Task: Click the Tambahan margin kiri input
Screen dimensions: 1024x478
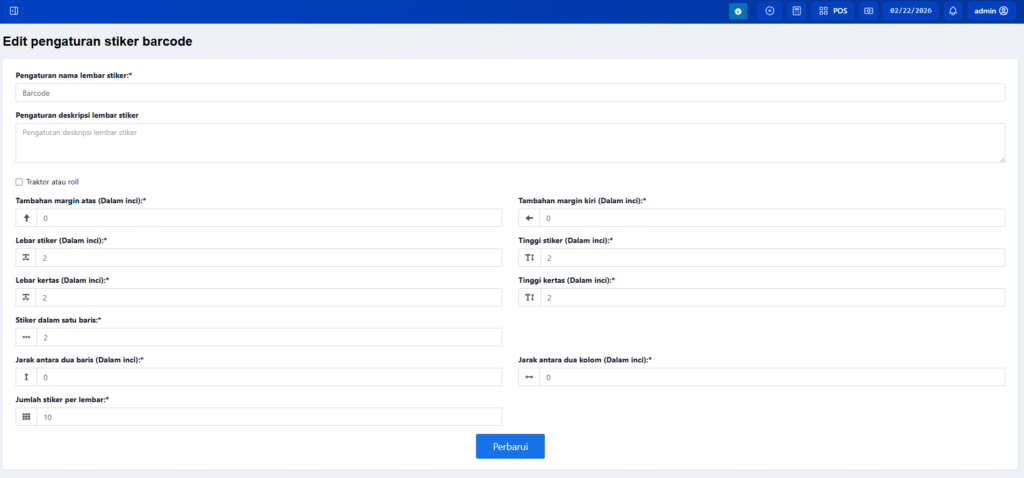Action: coord(771,218)
